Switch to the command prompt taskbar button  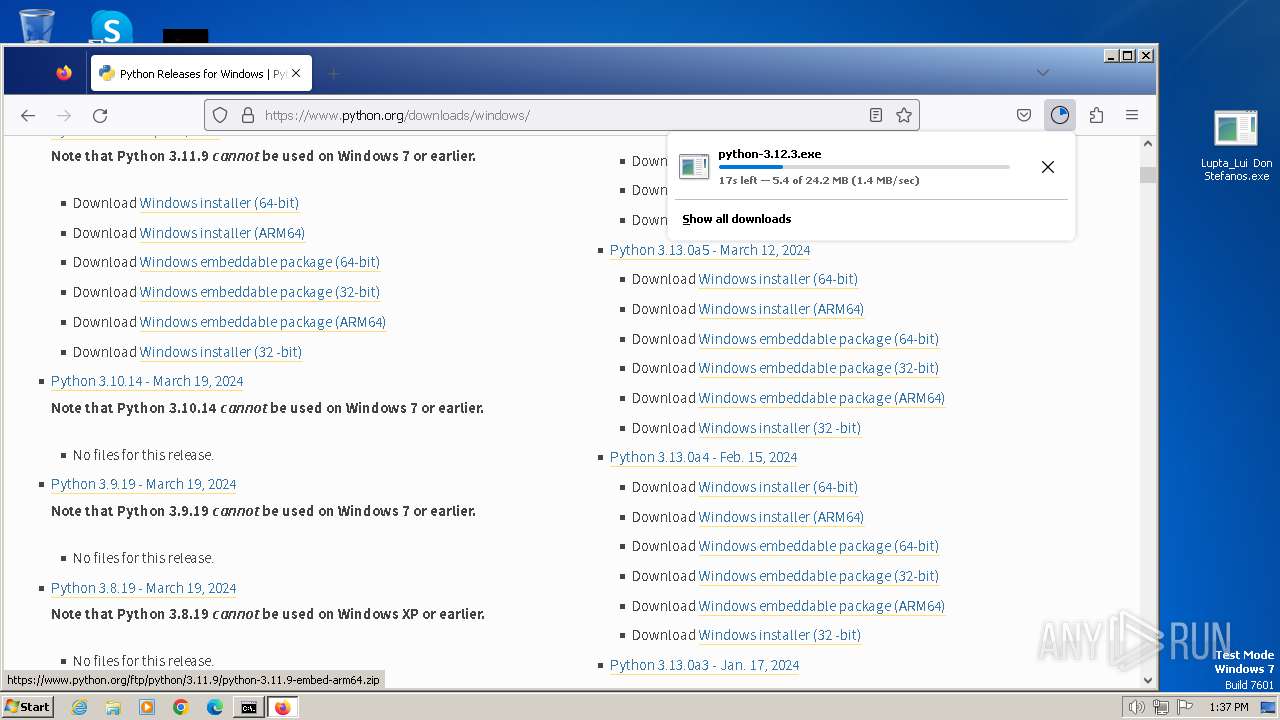248,707
